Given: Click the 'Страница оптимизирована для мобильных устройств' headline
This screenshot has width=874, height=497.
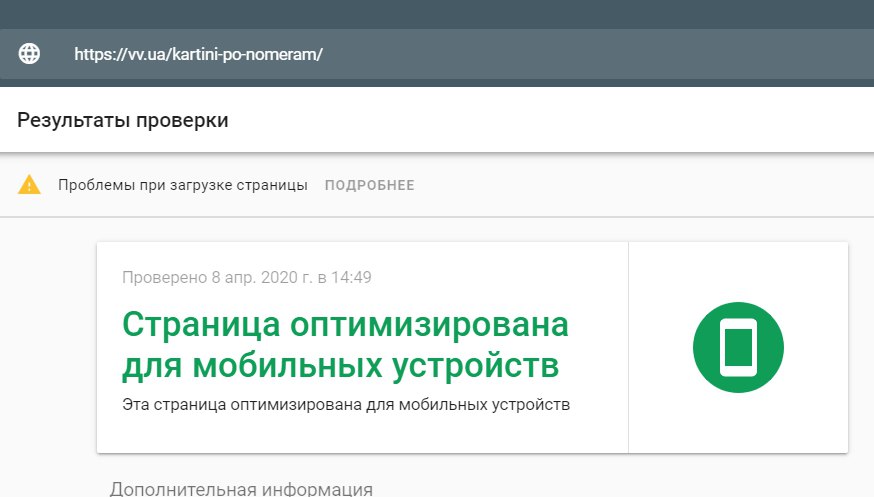Looking at the screenshot, I should pos(345,345).
